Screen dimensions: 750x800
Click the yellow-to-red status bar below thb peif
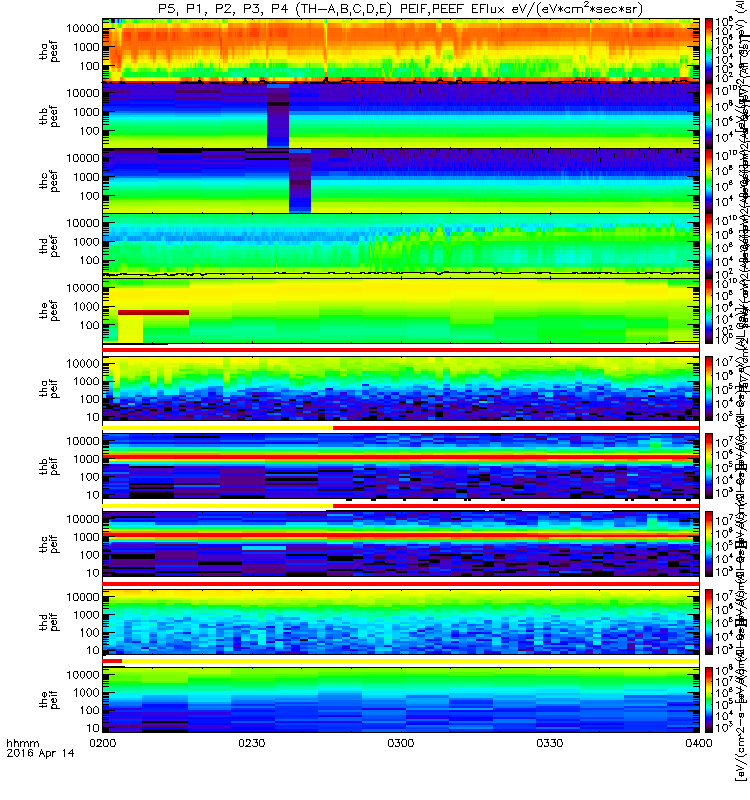tap(401, 506)
